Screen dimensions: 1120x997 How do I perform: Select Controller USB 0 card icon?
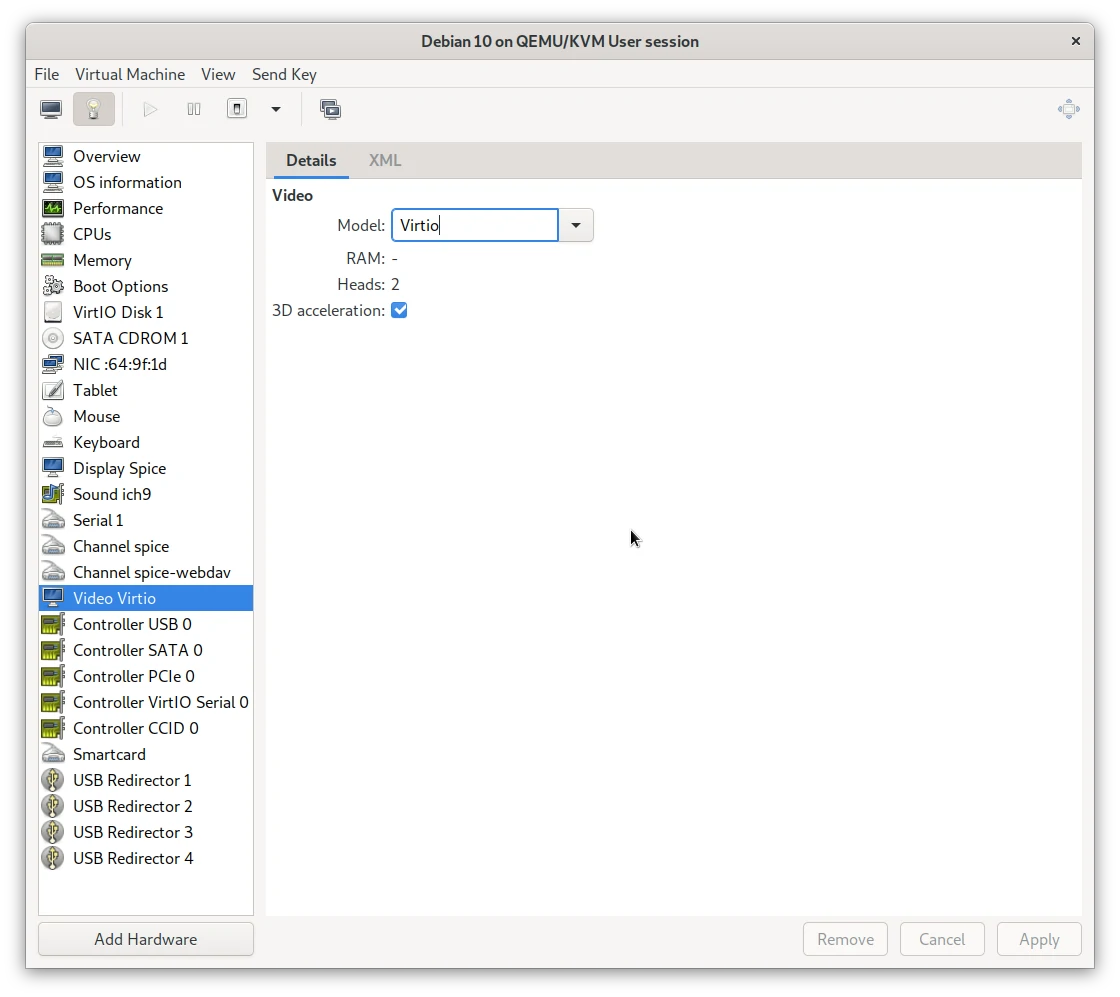[53, 624]
